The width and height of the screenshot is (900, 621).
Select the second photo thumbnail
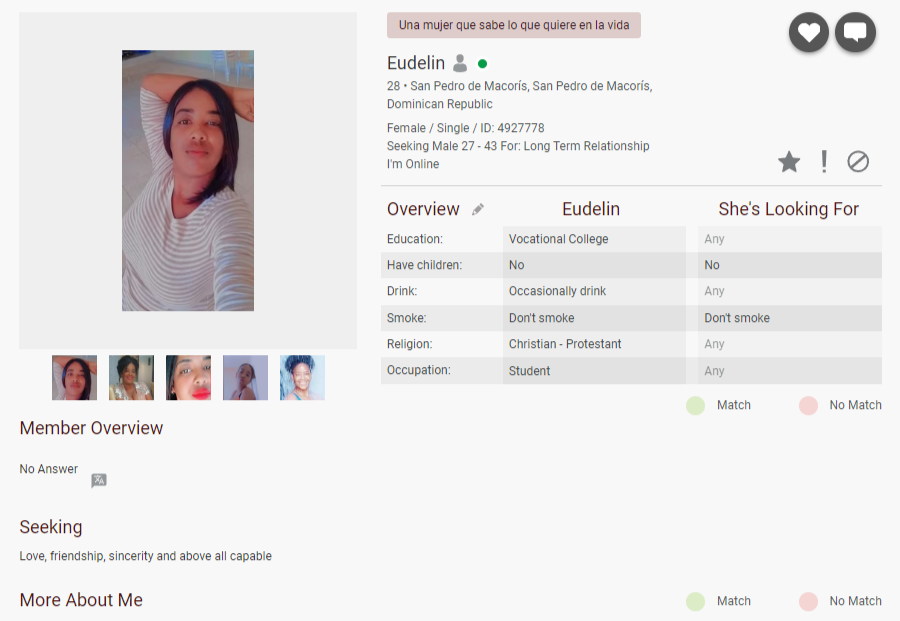coord(131,378)
